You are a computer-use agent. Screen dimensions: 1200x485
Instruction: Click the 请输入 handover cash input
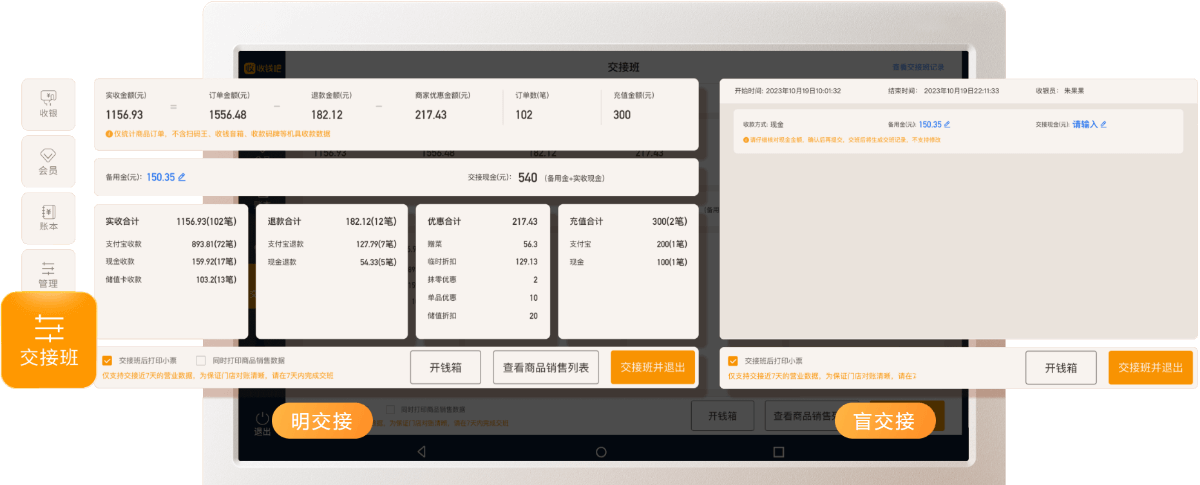coord(1085,125)
